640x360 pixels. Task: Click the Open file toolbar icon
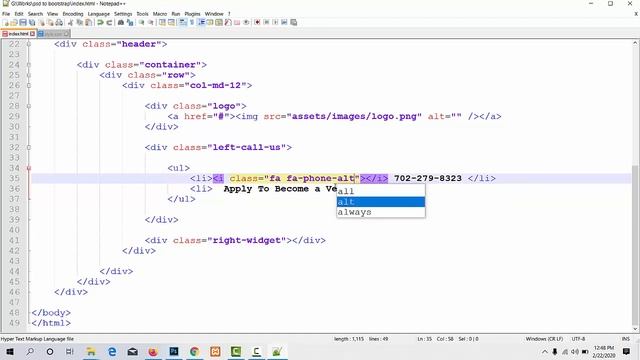click(14, 22)
